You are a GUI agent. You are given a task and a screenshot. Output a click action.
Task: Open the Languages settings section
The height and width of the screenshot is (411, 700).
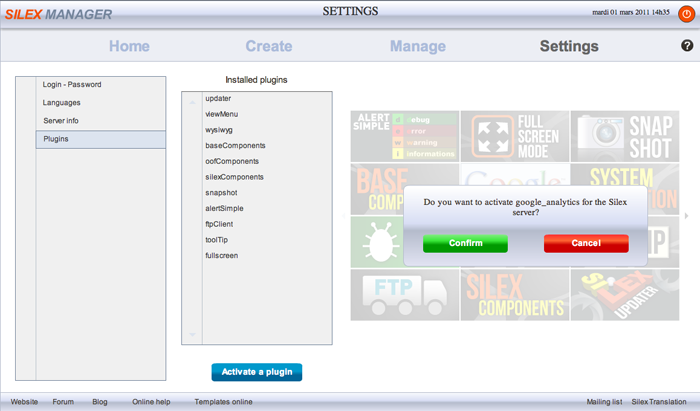101,103
